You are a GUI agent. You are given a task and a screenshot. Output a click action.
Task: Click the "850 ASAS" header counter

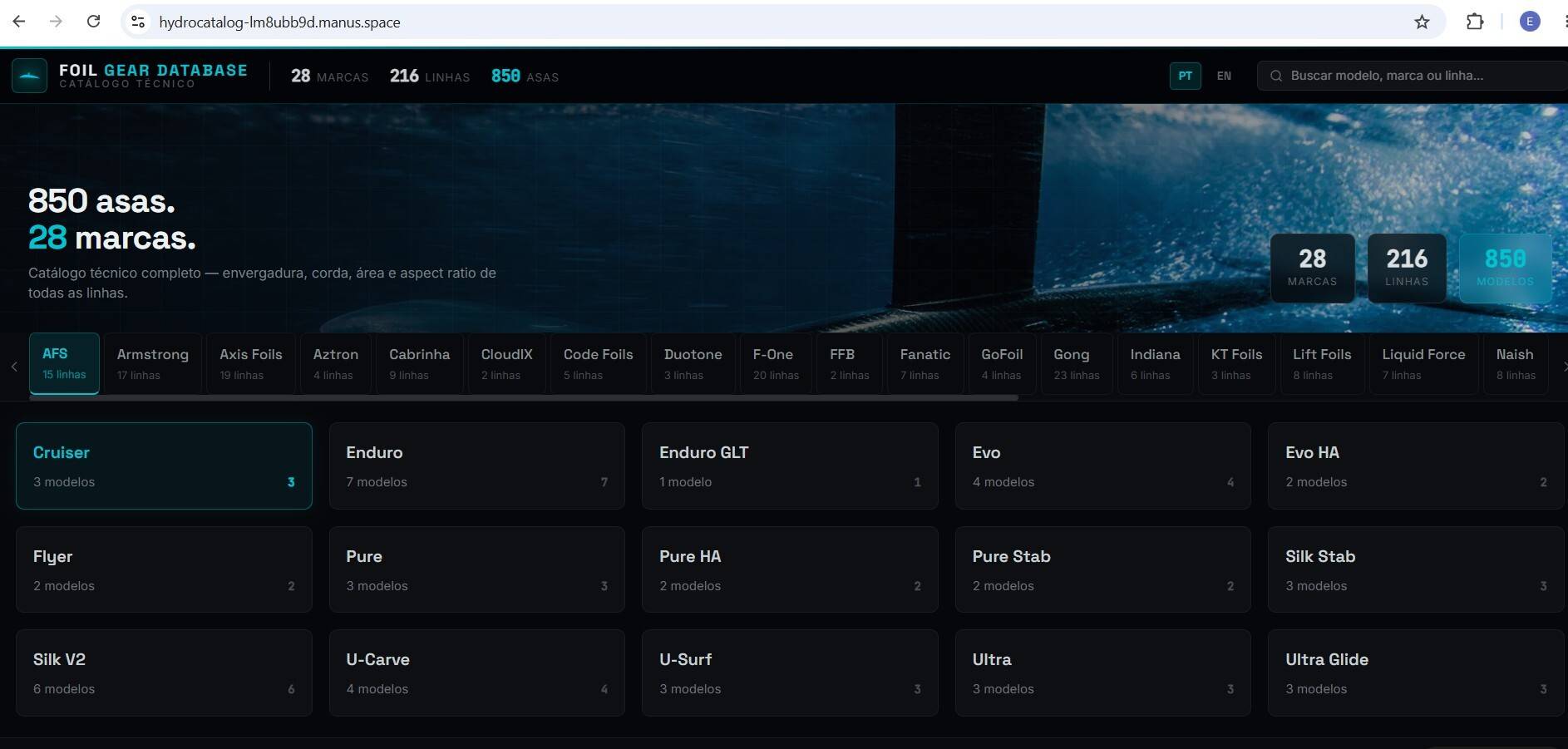point(525,76)
